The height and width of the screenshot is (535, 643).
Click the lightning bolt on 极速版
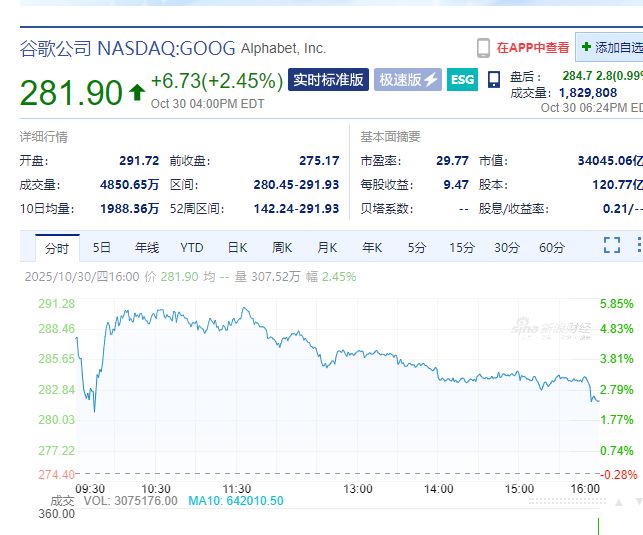tap(431, 80)
